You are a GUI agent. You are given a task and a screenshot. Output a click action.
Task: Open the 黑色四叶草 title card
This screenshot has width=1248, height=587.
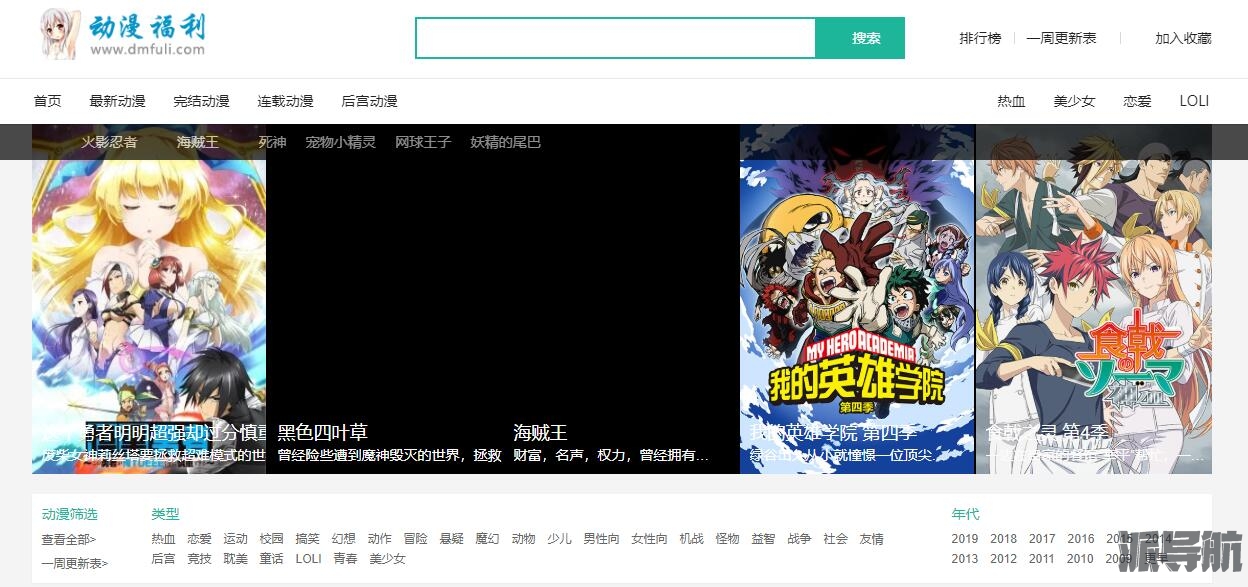coord(322,432)
